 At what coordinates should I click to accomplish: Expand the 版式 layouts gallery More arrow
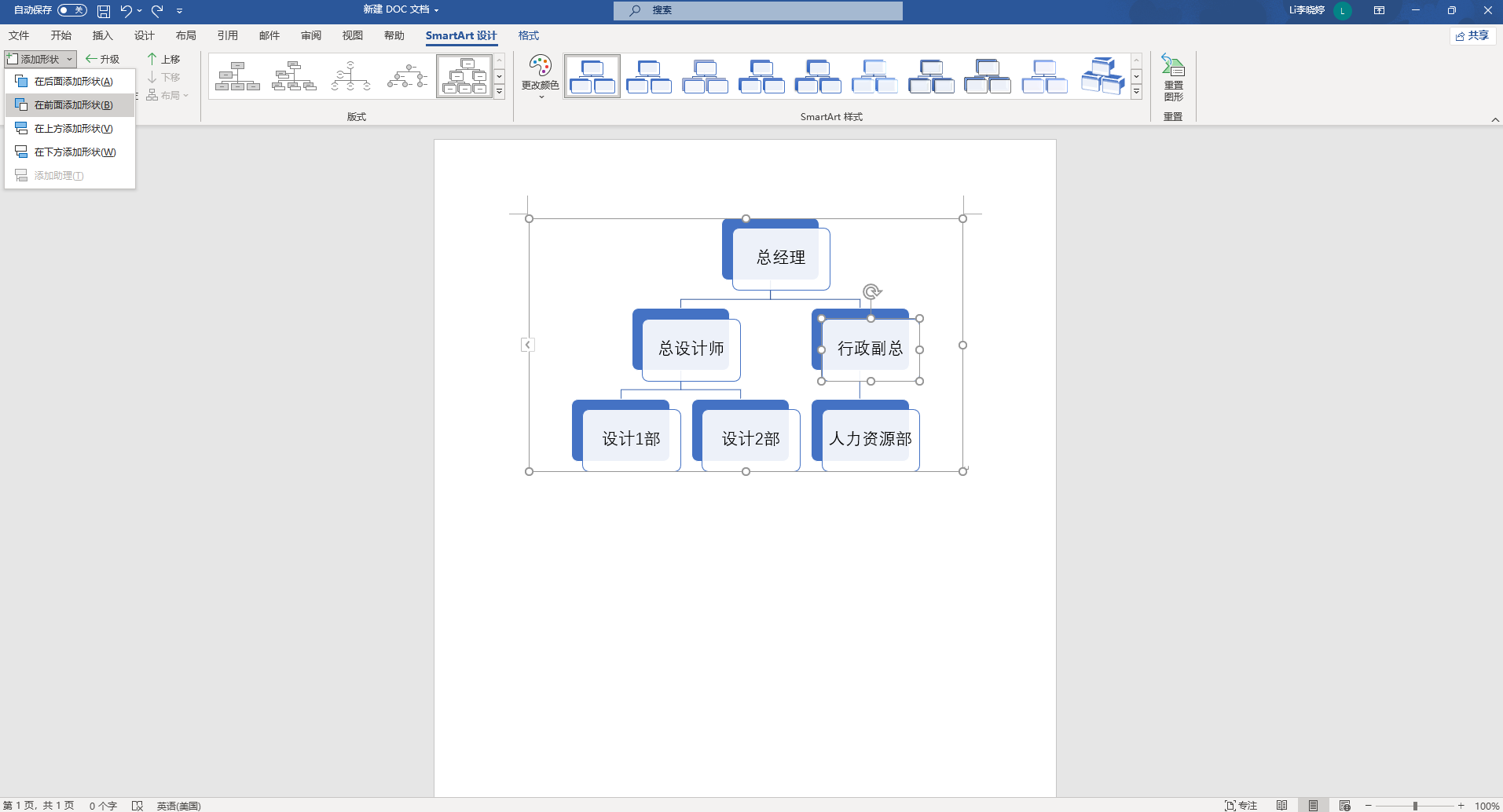pyautogui.click(x=499, y=91)
